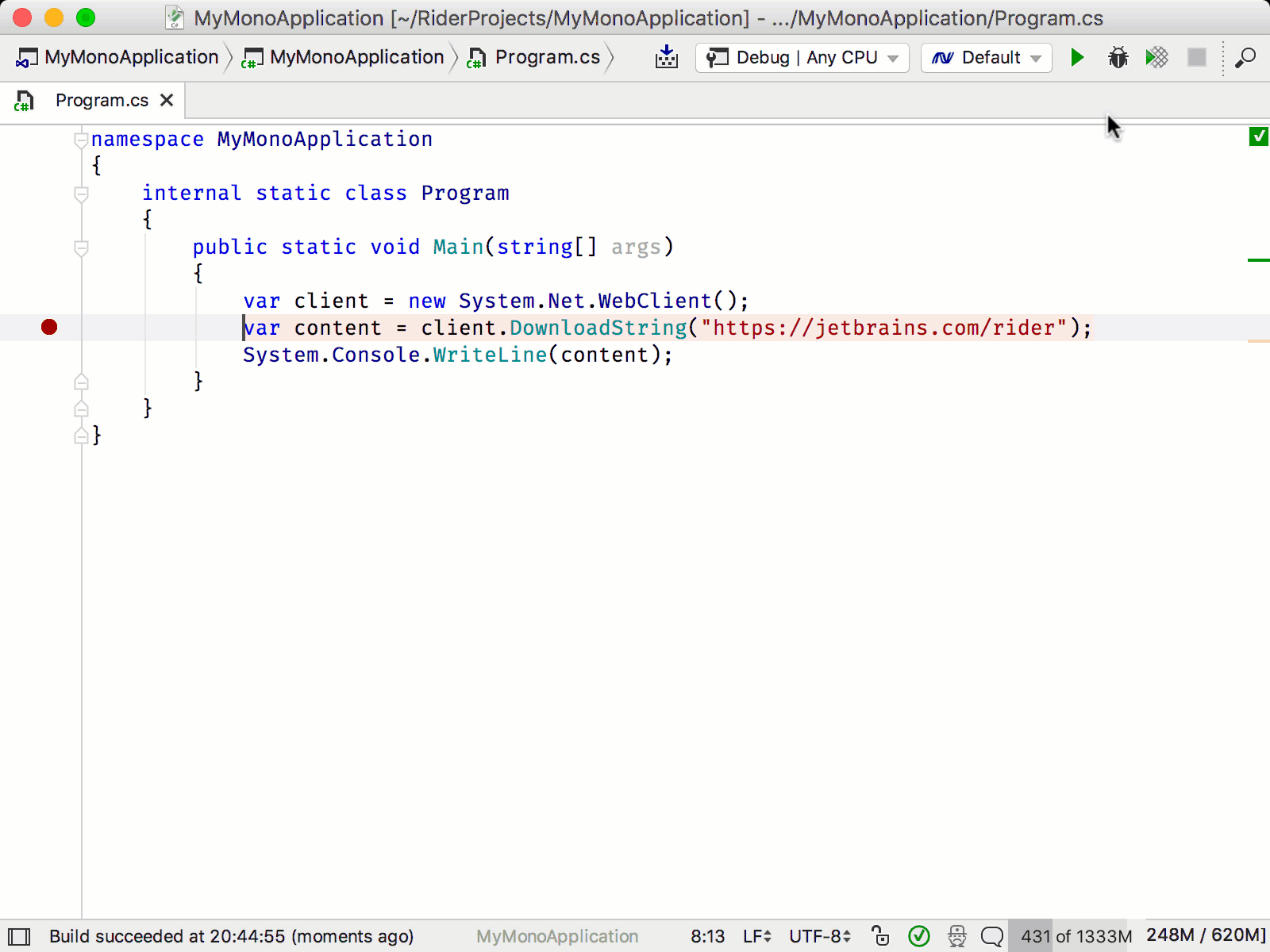This screenshot has width=1270, height=952.
Task: Click the green inspections checkmark in the status bar
Action: (x=919, y=936)
